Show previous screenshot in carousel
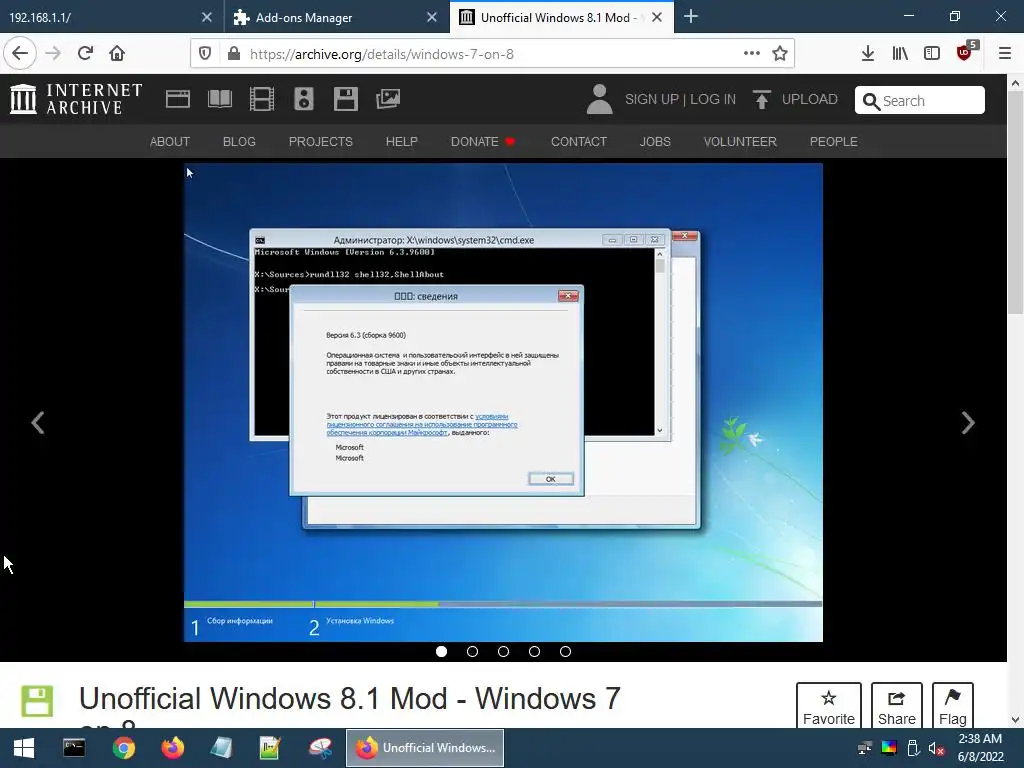This screenshot has width=1024, height=768. click(x=38, y=423)
